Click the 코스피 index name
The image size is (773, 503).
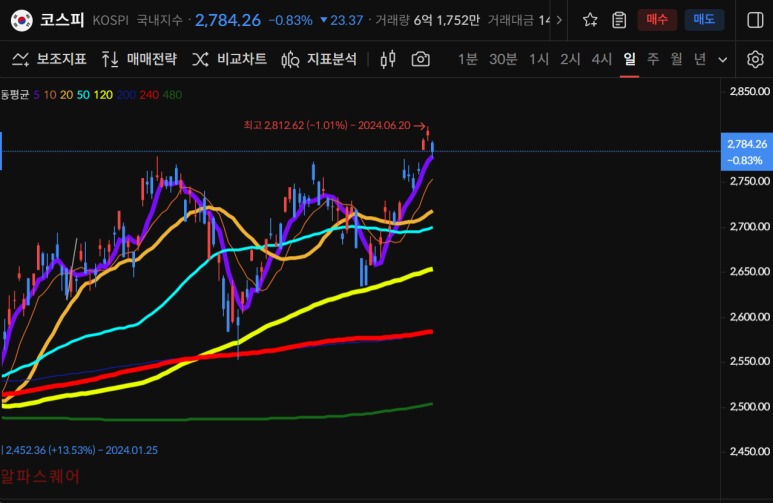(x=62, y=20)
